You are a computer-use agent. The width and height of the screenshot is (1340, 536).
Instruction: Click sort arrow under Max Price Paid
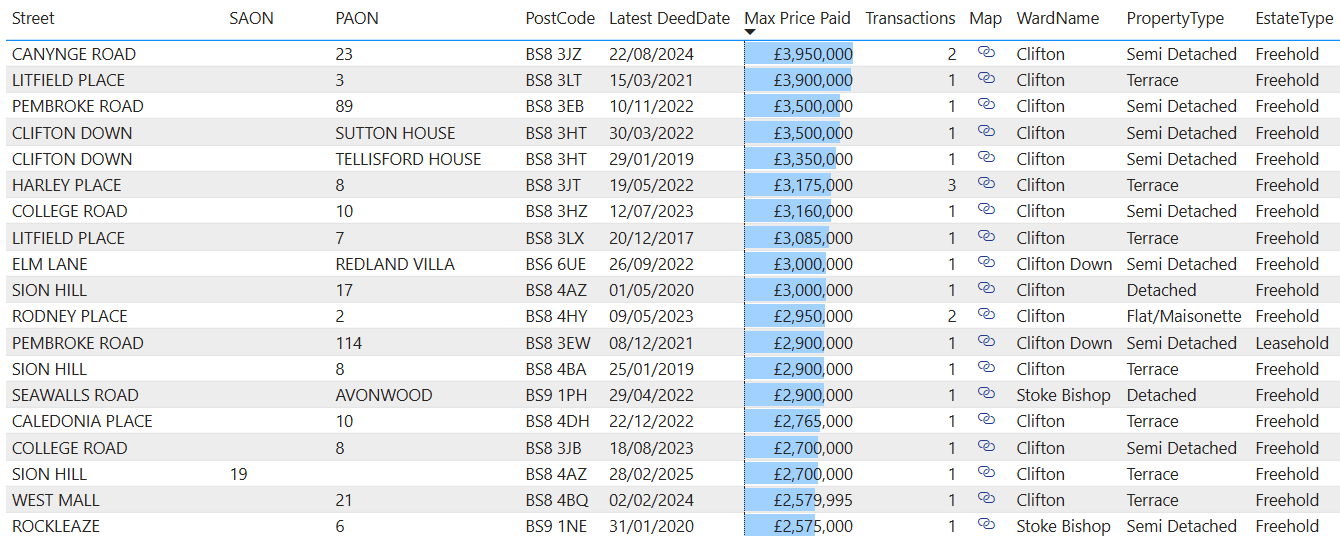tap(750, 33)
